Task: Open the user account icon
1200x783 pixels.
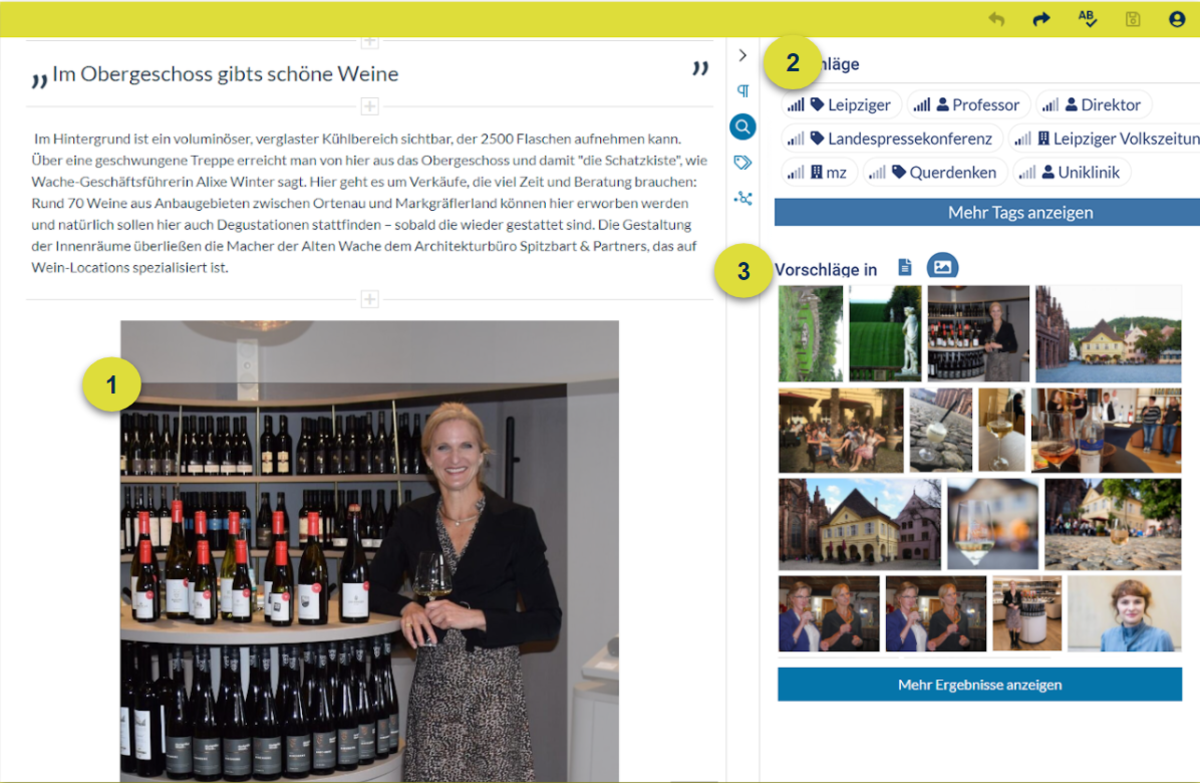Action: coord(1177,19)
